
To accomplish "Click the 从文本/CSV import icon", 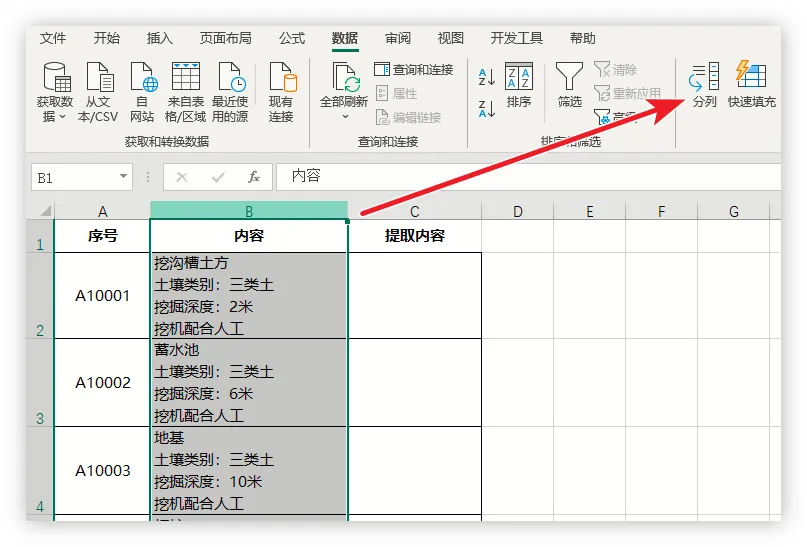I will [x=98, y=77].
